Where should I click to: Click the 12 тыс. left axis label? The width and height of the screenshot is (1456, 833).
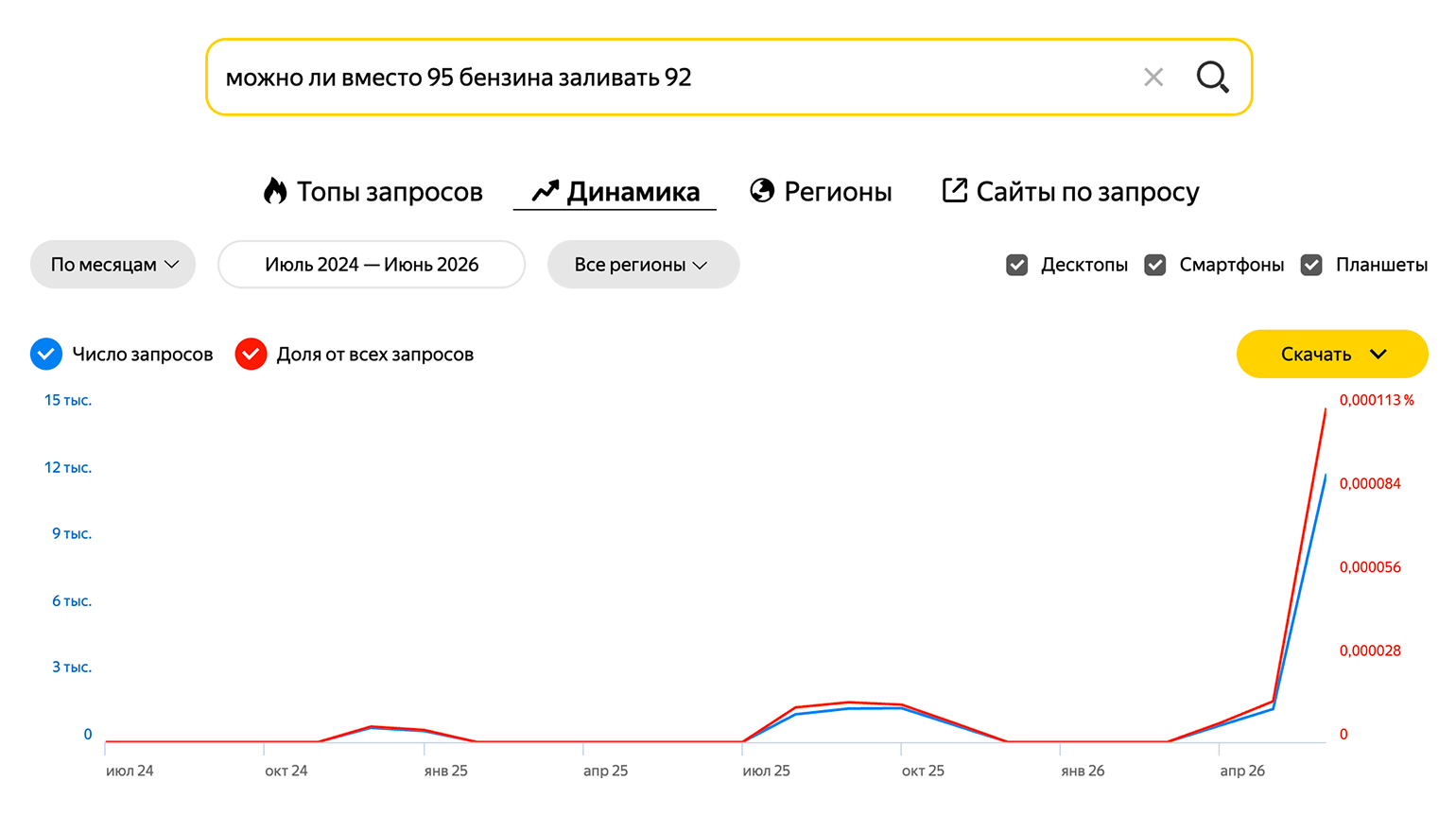point(68,467)
